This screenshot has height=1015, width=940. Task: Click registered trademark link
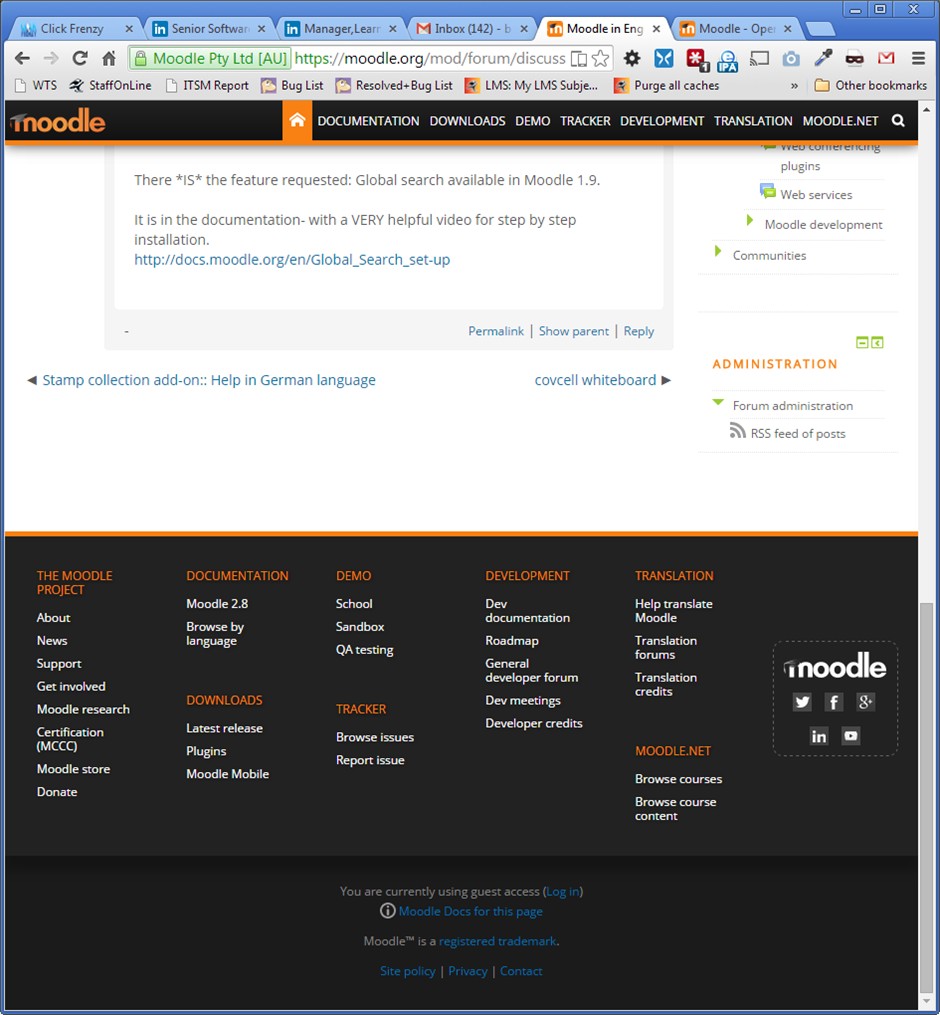[497, 941]
